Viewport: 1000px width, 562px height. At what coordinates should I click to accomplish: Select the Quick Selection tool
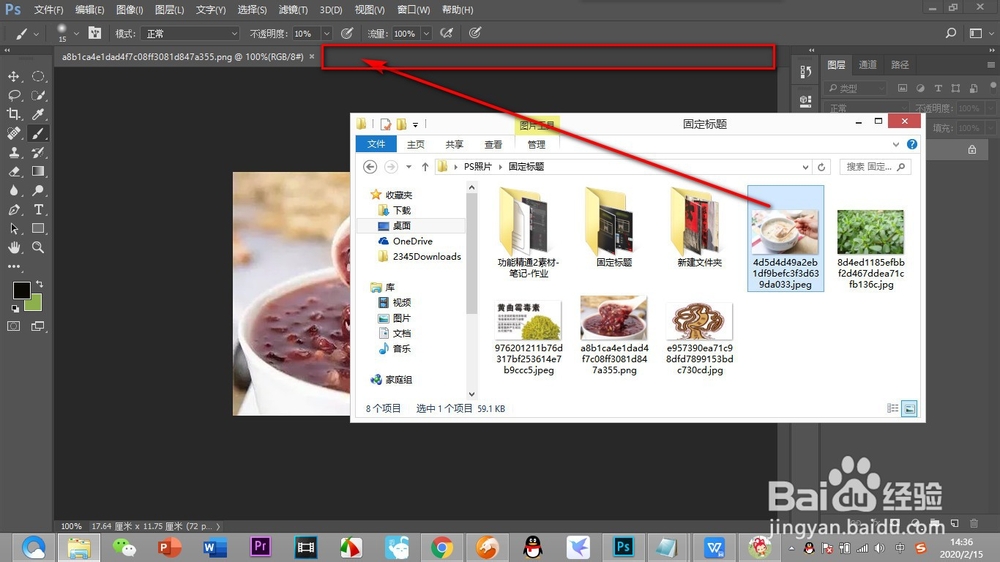click(38, 96)
